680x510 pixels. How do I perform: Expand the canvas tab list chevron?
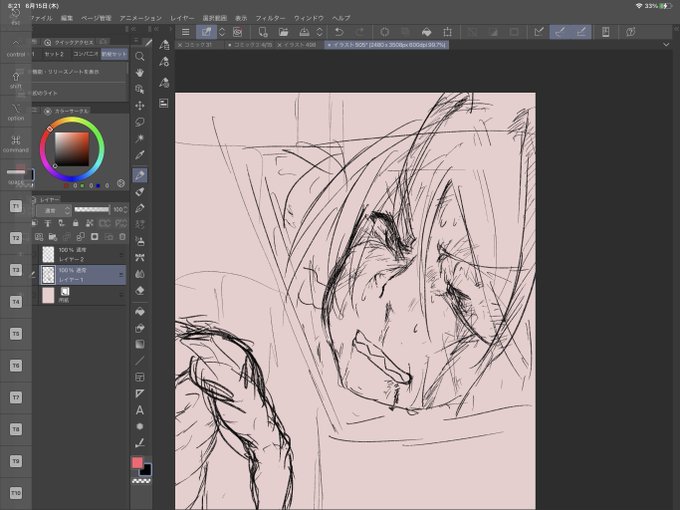(666, 44)
